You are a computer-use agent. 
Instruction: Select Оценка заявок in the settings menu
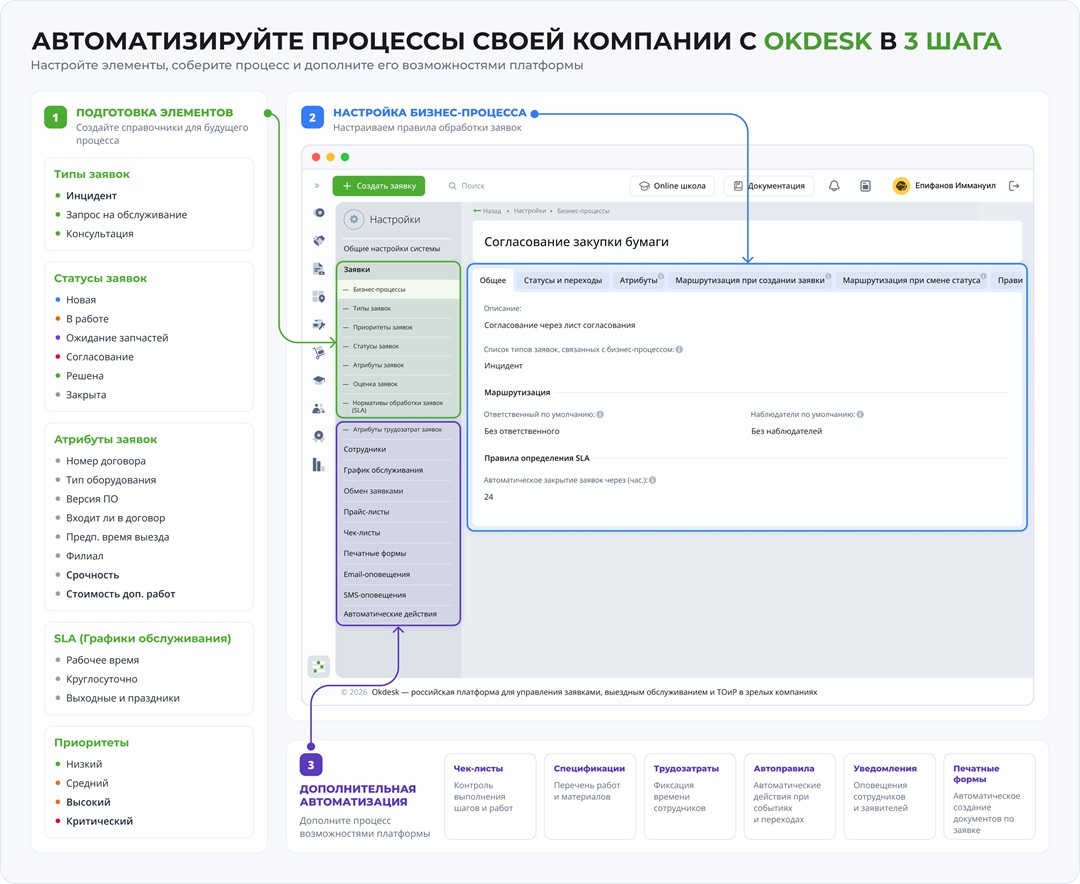(398, 384)
